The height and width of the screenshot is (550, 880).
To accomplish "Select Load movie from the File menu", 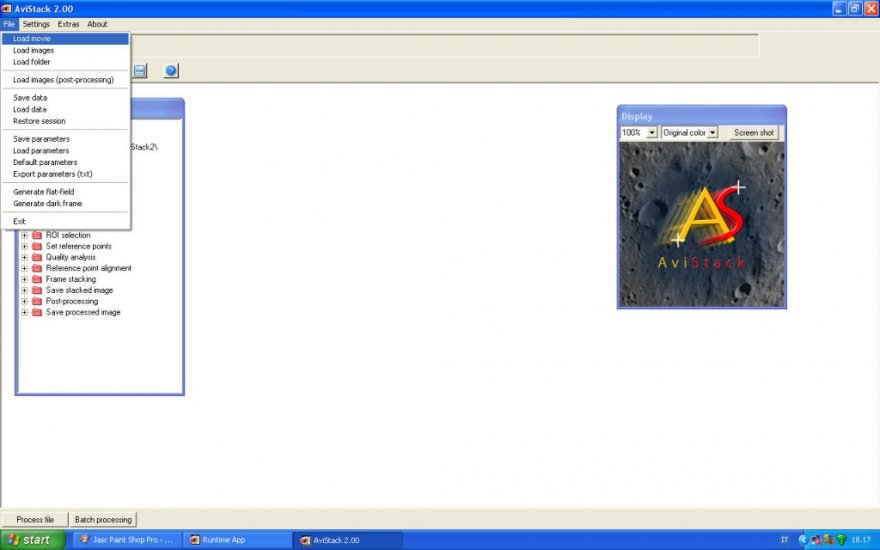I will (65, 38).
